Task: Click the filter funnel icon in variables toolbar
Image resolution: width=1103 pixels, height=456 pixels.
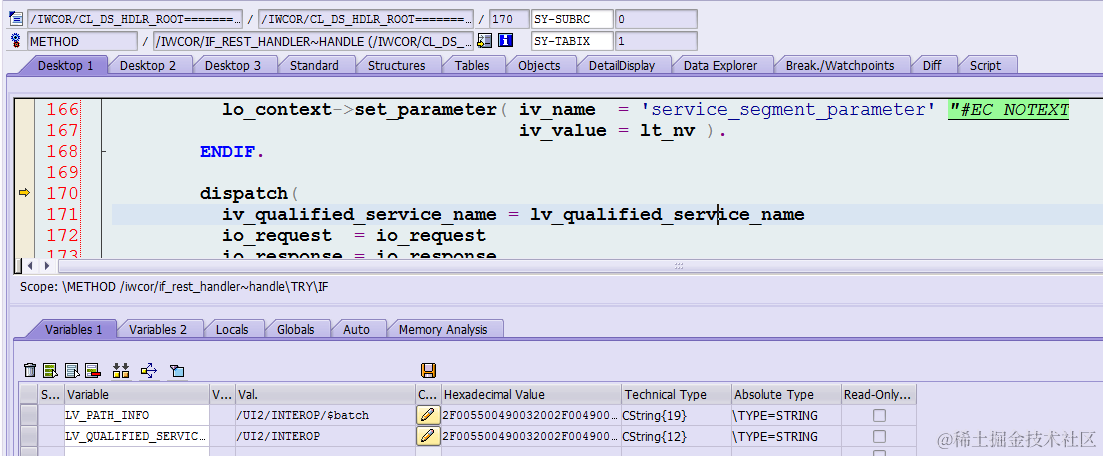Action: coord(177,370)
